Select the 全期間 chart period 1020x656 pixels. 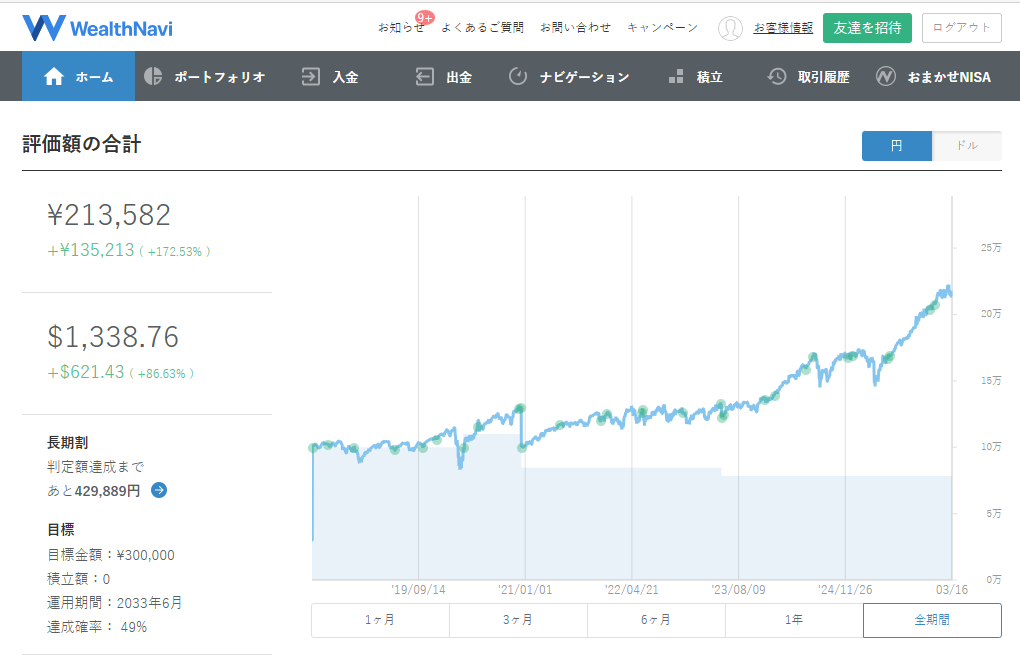932,620
